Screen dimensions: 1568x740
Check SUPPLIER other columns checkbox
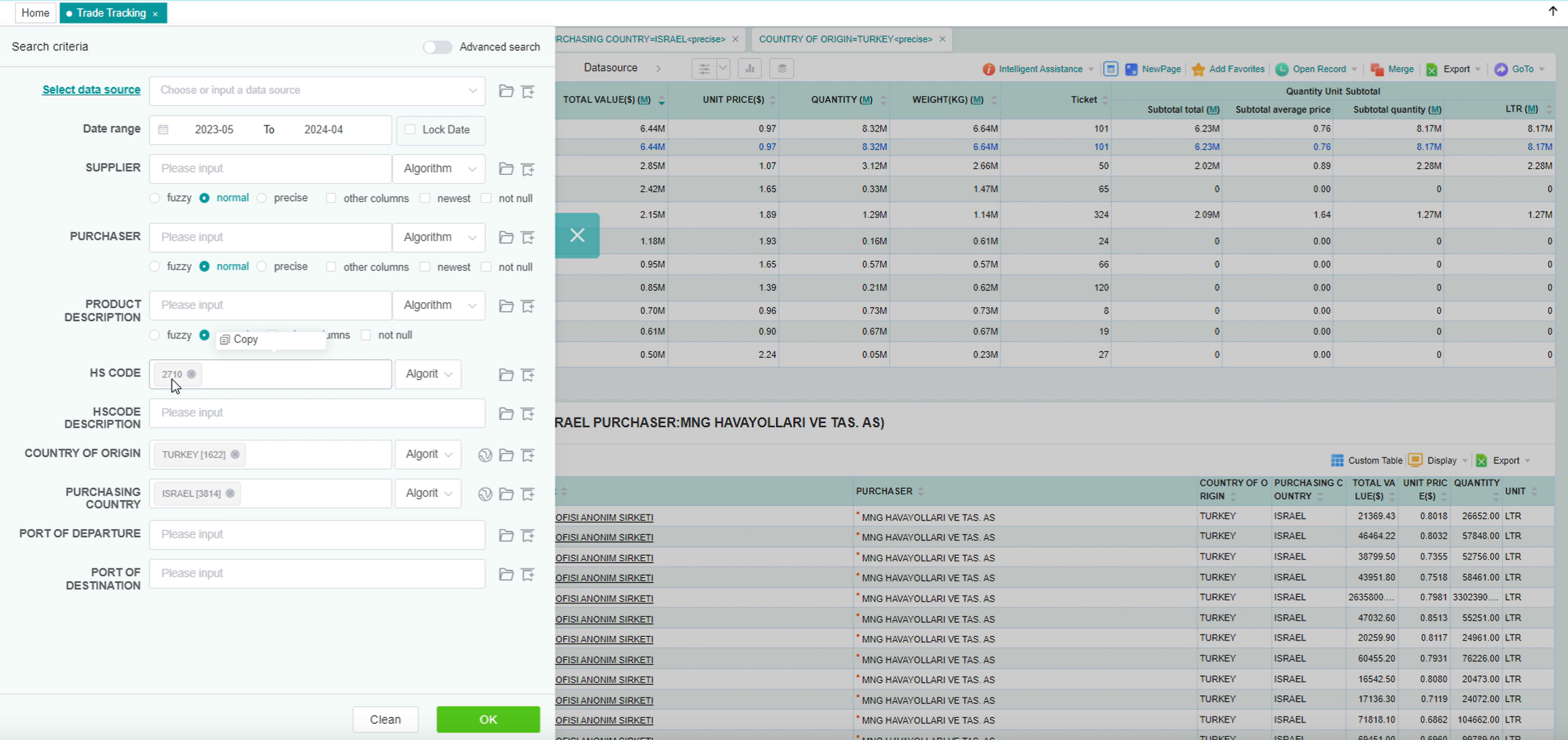point(331,198)
